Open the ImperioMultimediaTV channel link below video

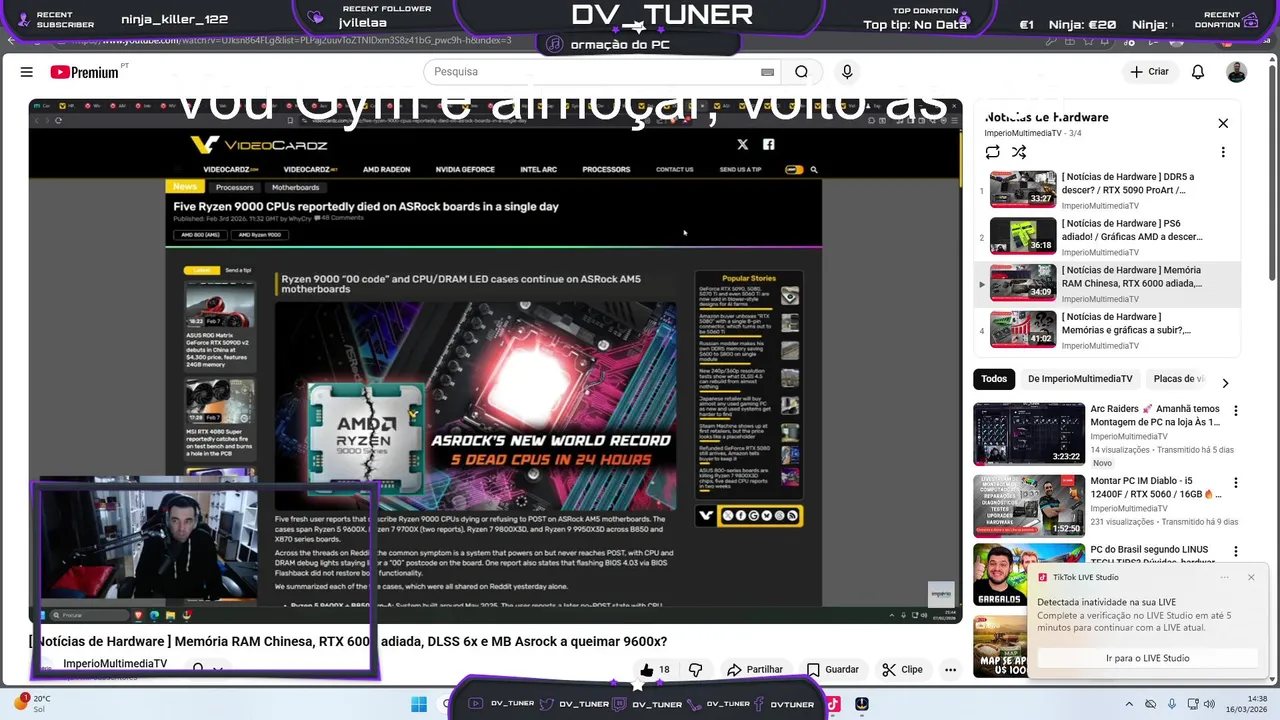[115, 664]
